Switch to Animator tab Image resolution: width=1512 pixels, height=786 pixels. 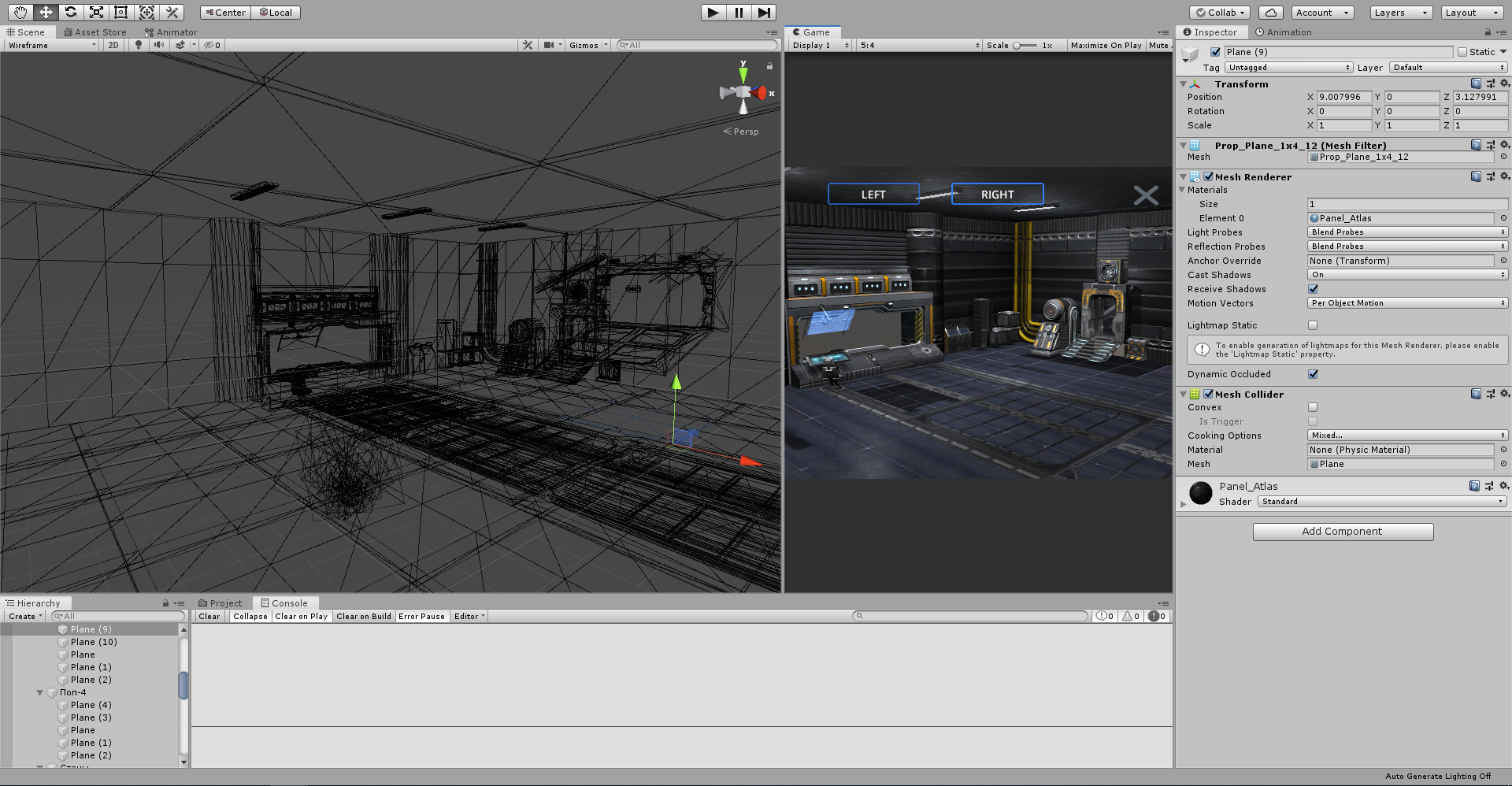click(x=171, y=32)
